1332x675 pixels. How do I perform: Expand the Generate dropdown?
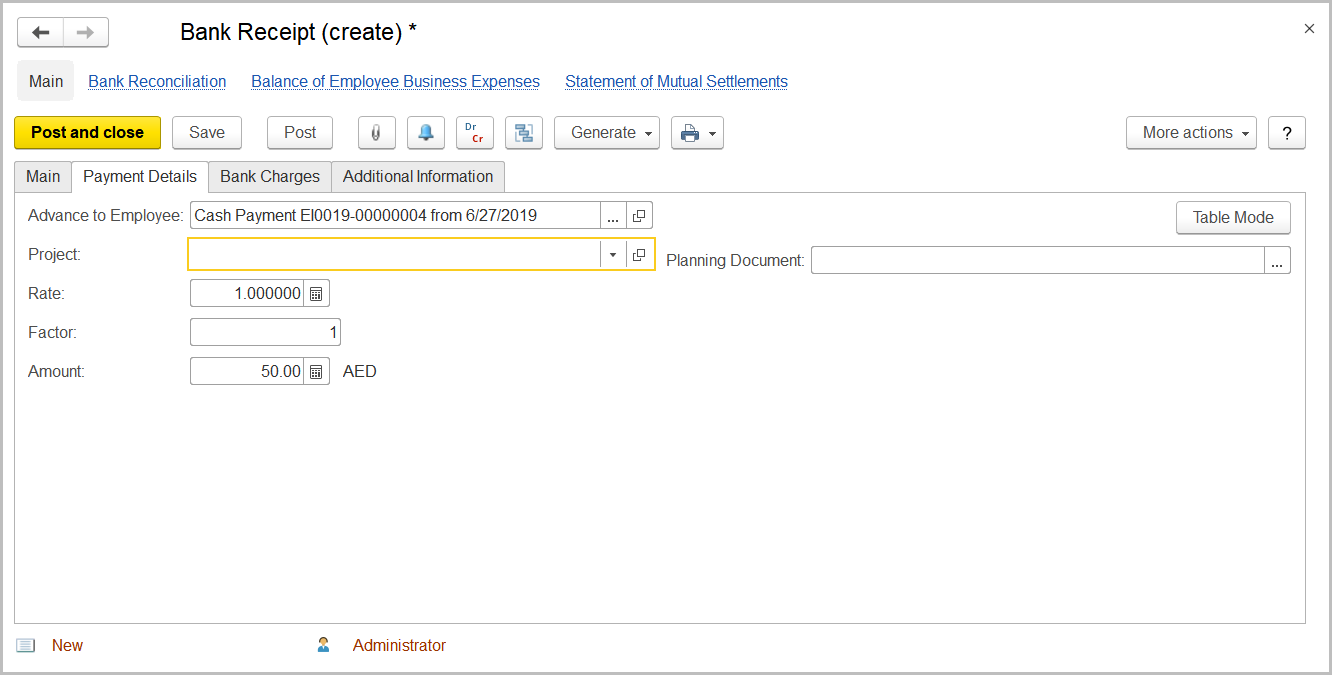click(606, 132)
